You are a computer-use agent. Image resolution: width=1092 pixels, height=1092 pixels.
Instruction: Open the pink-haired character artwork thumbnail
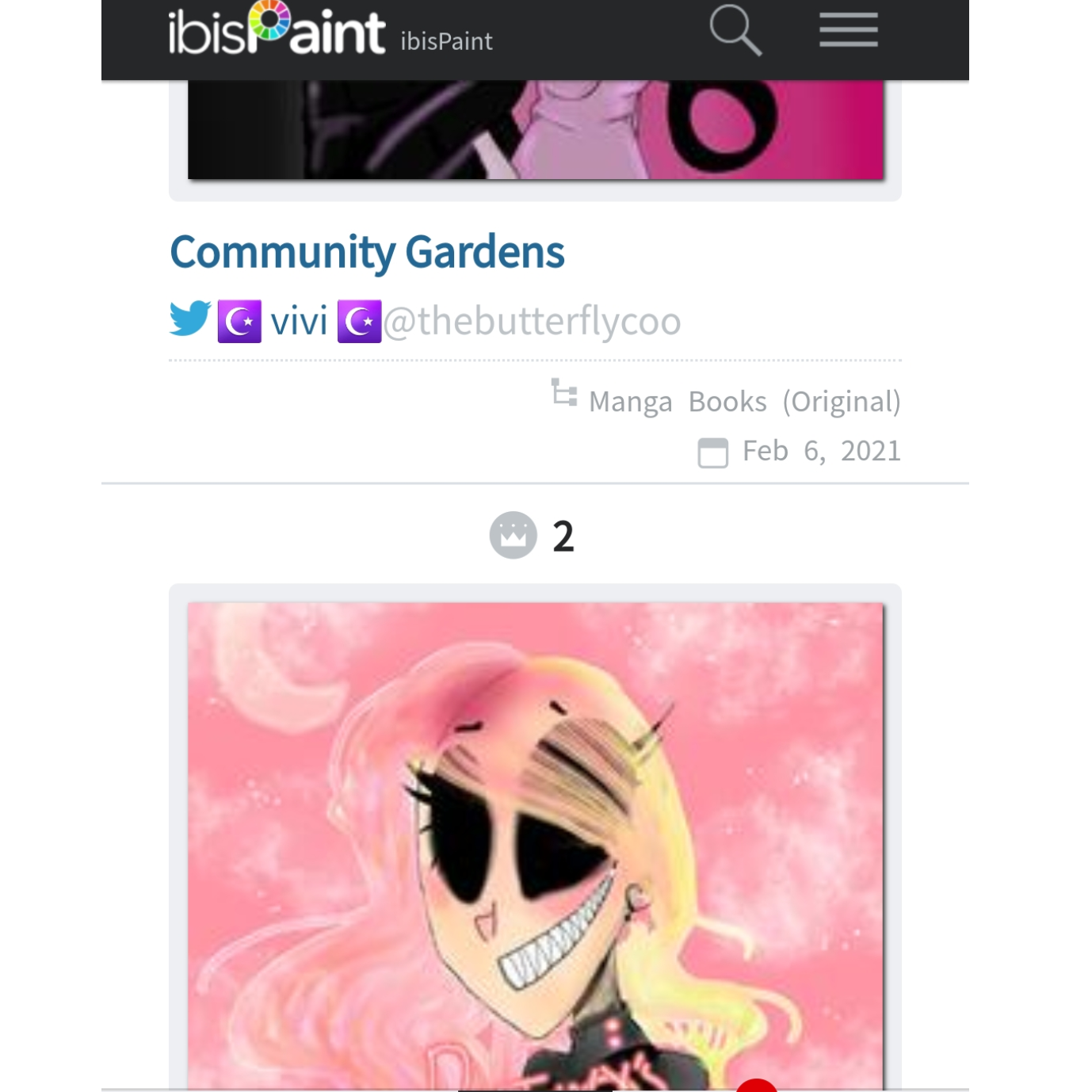click(x=536, y=846)
